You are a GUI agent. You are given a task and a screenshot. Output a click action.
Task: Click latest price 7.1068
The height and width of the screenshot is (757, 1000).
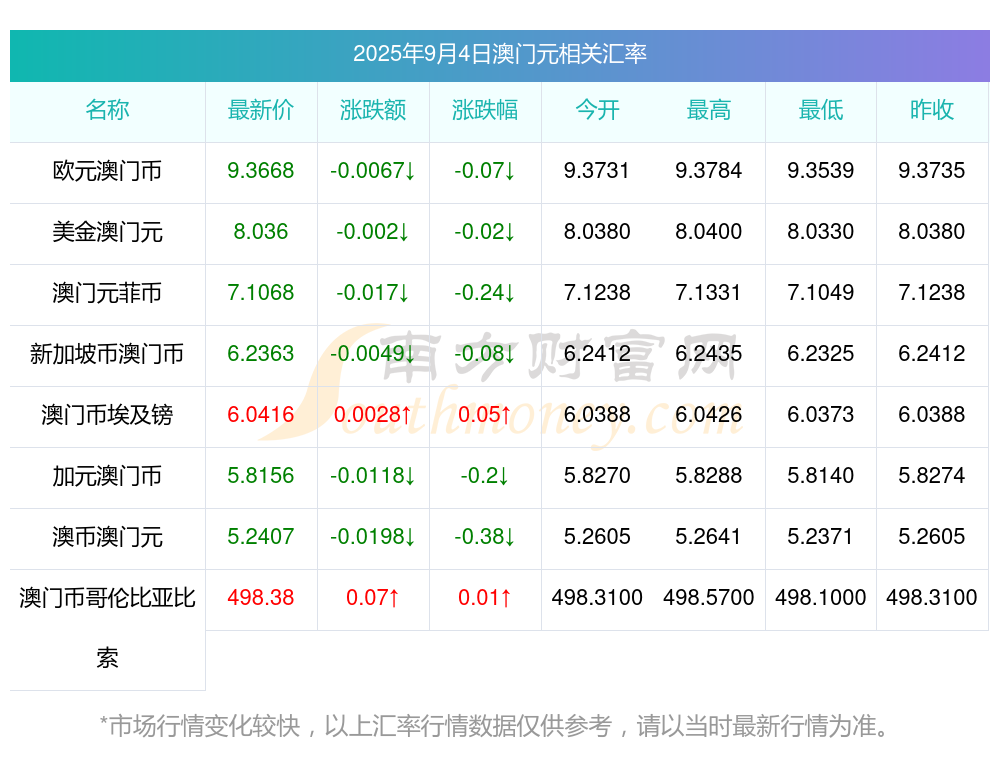(x=261, y=293)
